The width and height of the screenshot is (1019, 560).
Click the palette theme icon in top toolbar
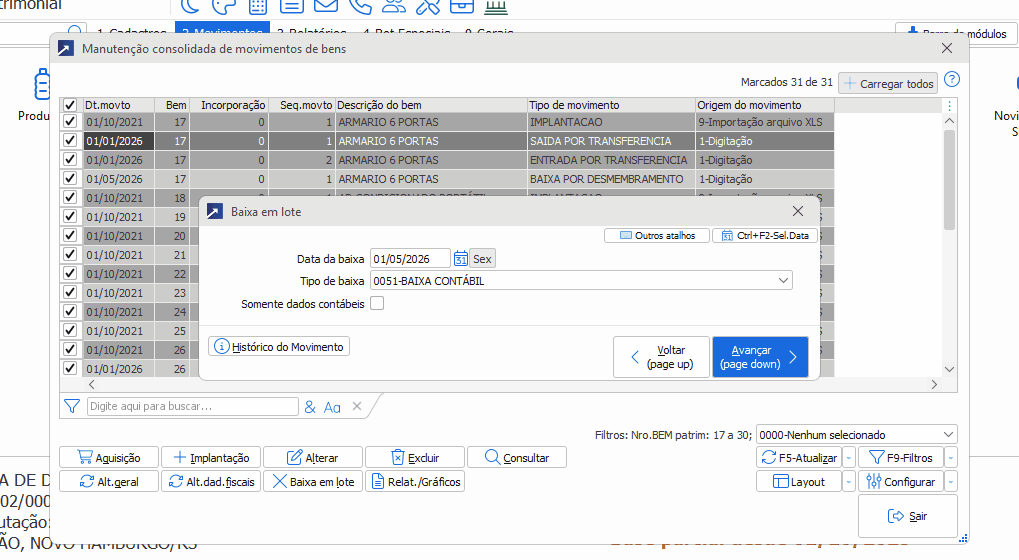pos(224,6)
